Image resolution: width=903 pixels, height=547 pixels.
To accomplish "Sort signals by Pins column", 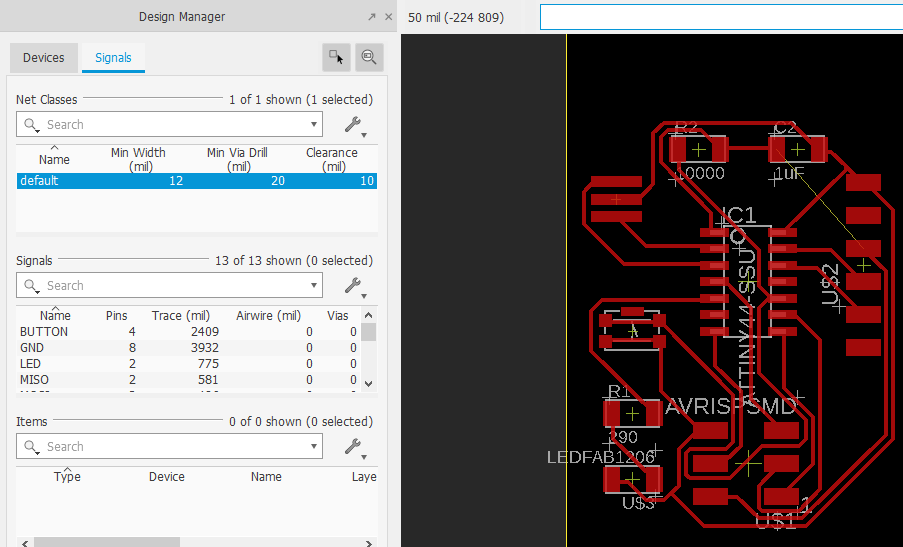I will click(x=116, y=316).
